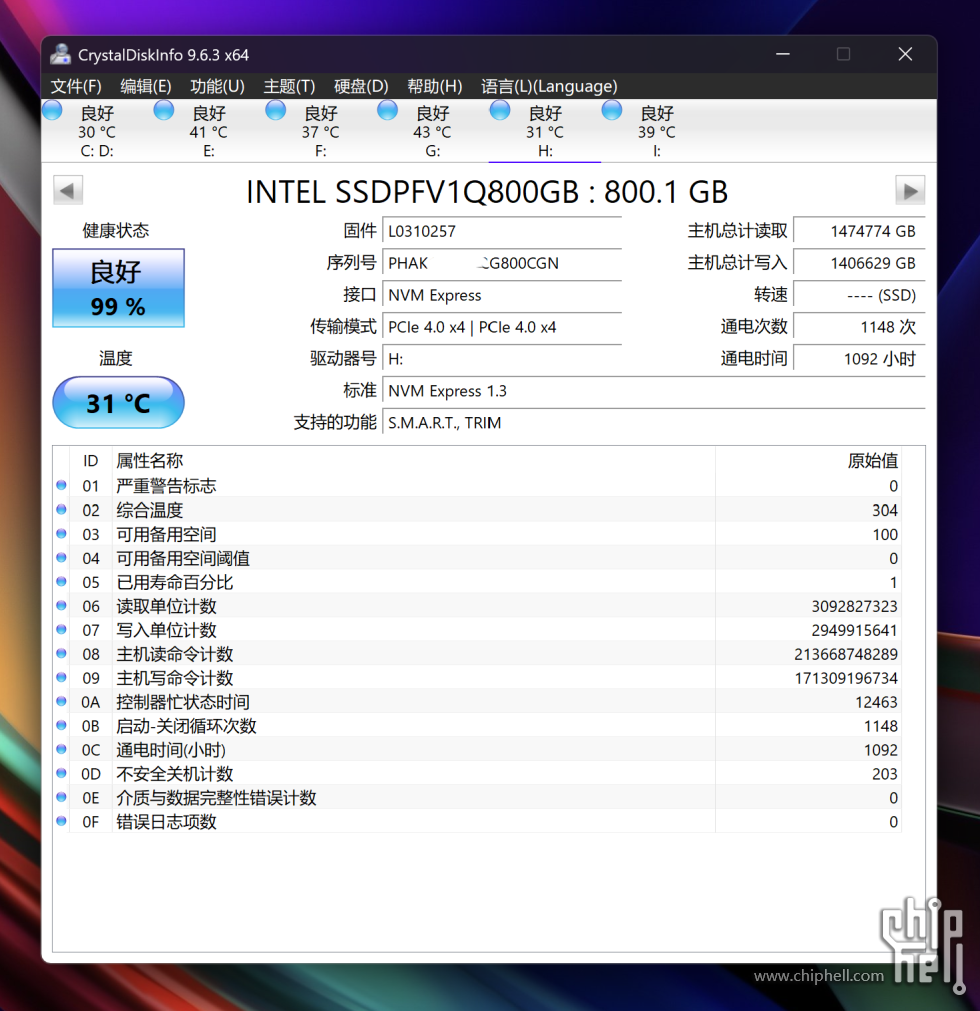Click status dot for attribute 0A 控制器忙状态时间
Viewport: 980px width, 1011px height.
click(x=61, y=701)
